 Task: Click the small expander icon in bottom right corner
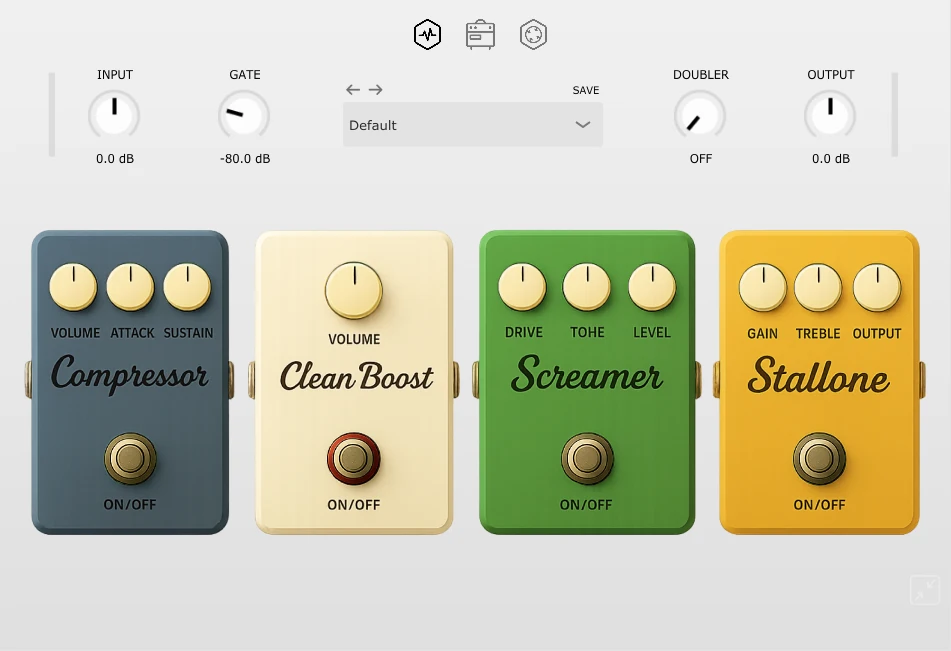(924, 590)
